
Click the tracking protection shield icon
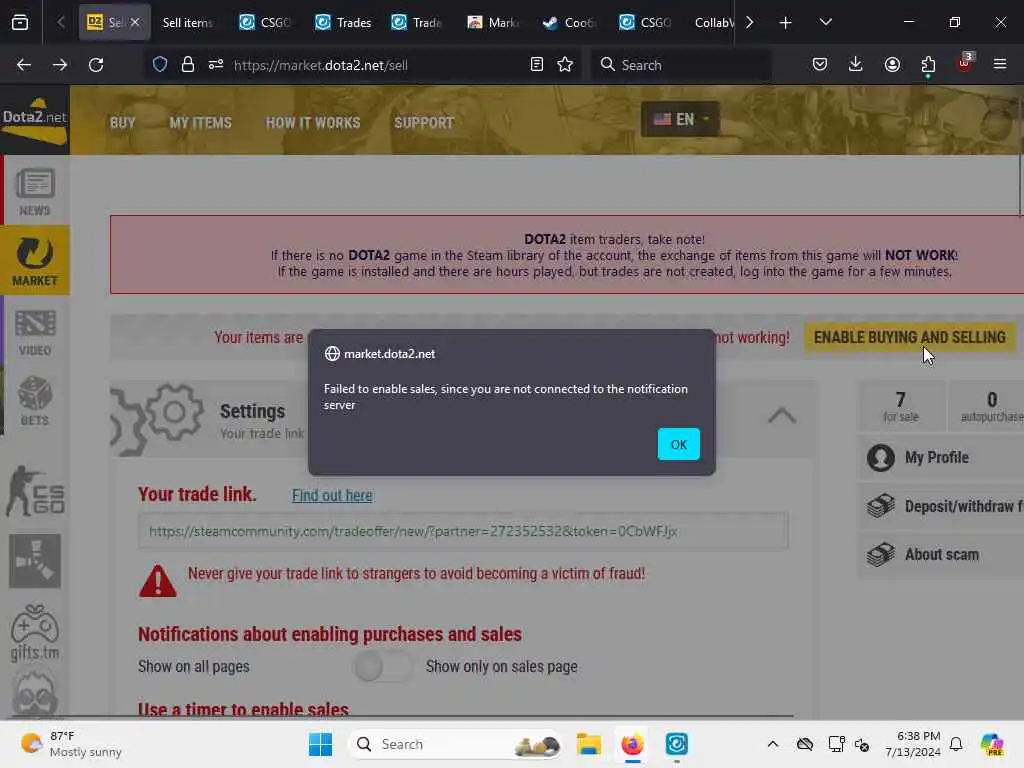(160, 65)
